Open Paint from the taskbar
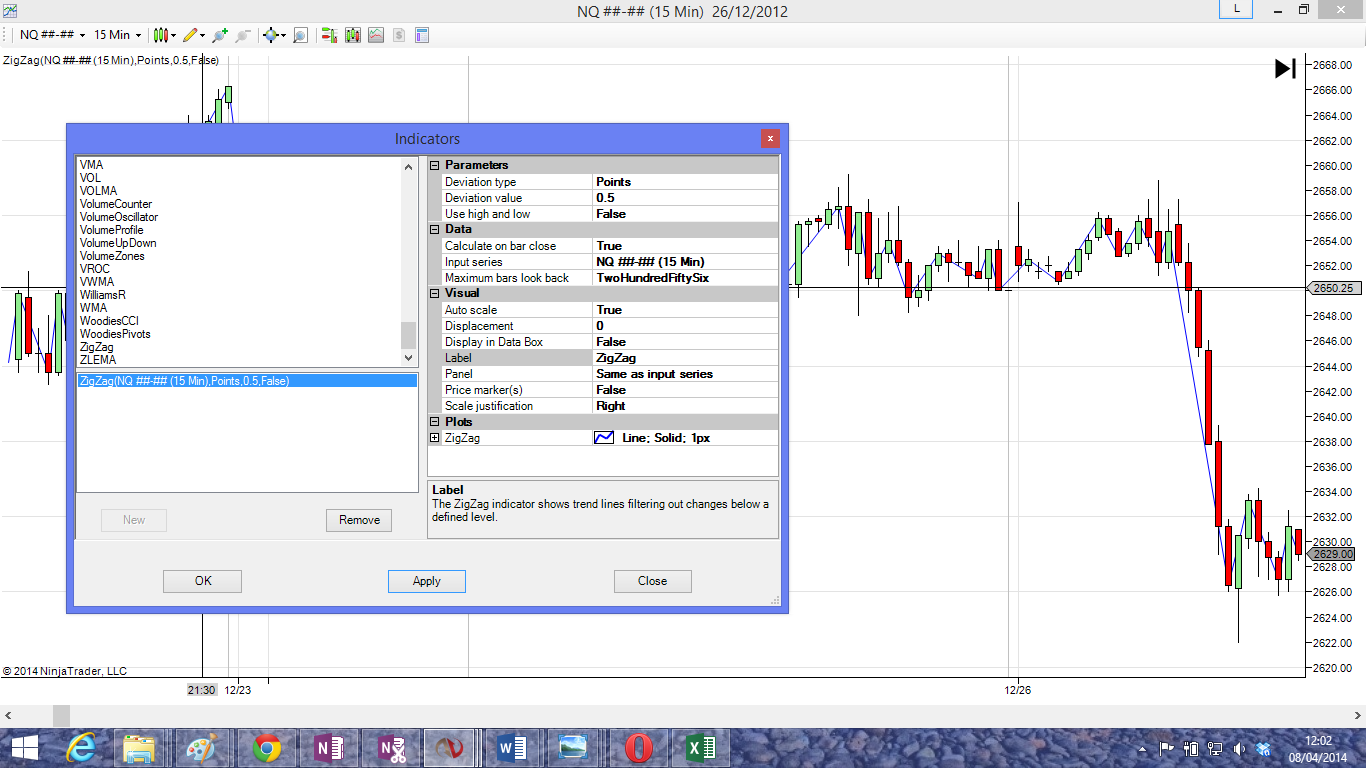The image size is (1366, 768). [201, 748]
